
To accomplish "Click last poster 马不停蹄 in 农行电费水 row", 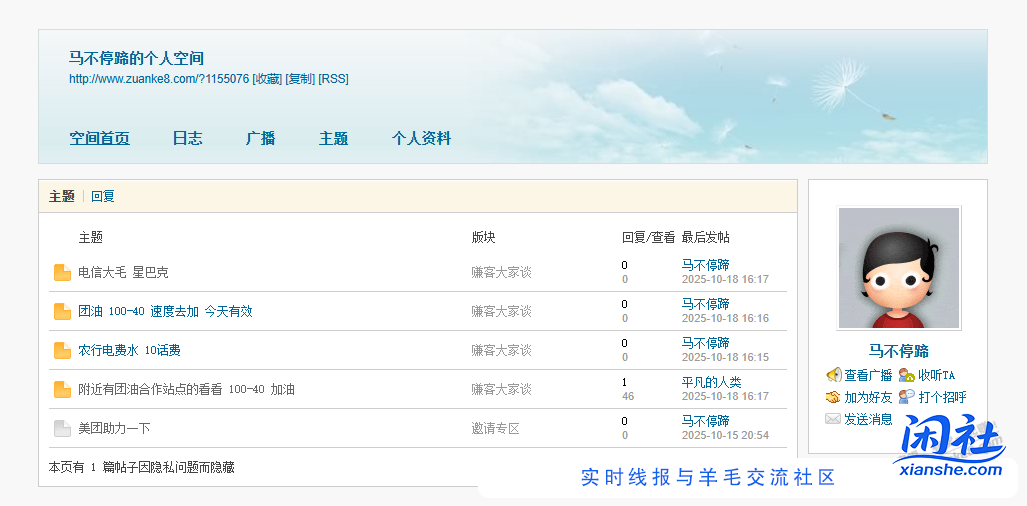I will 705,343.
